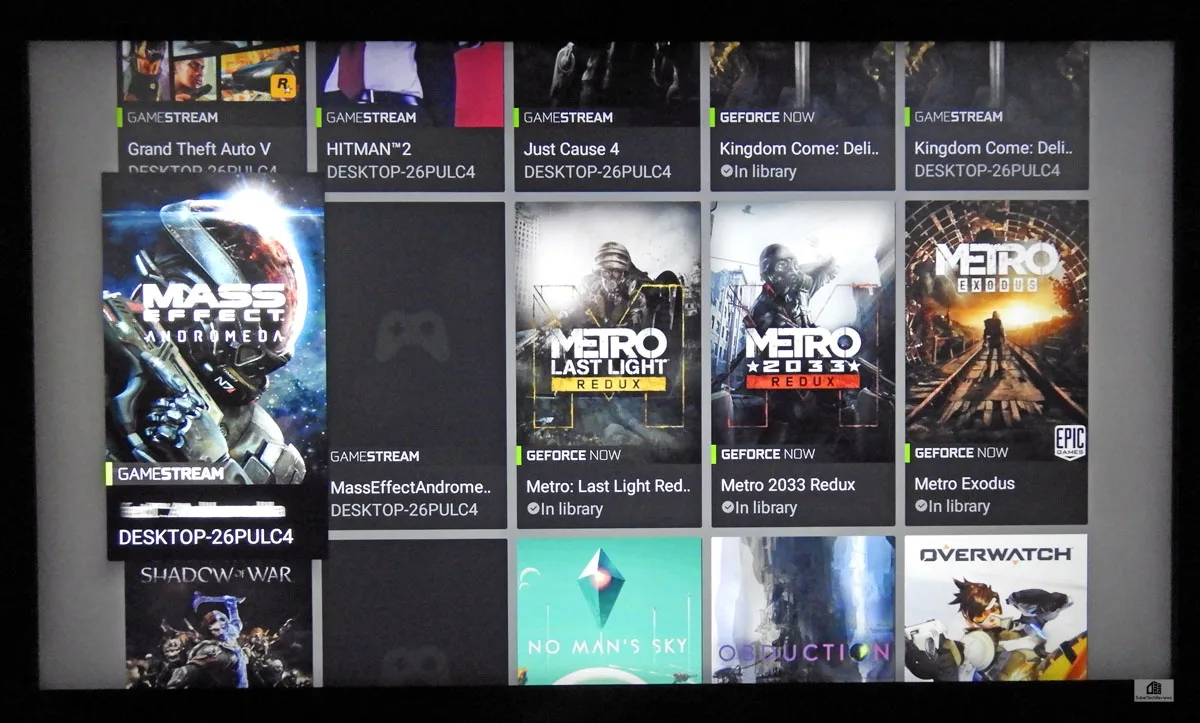Select the Metro: Last Light Red.. title

click(x=608, y=486)
